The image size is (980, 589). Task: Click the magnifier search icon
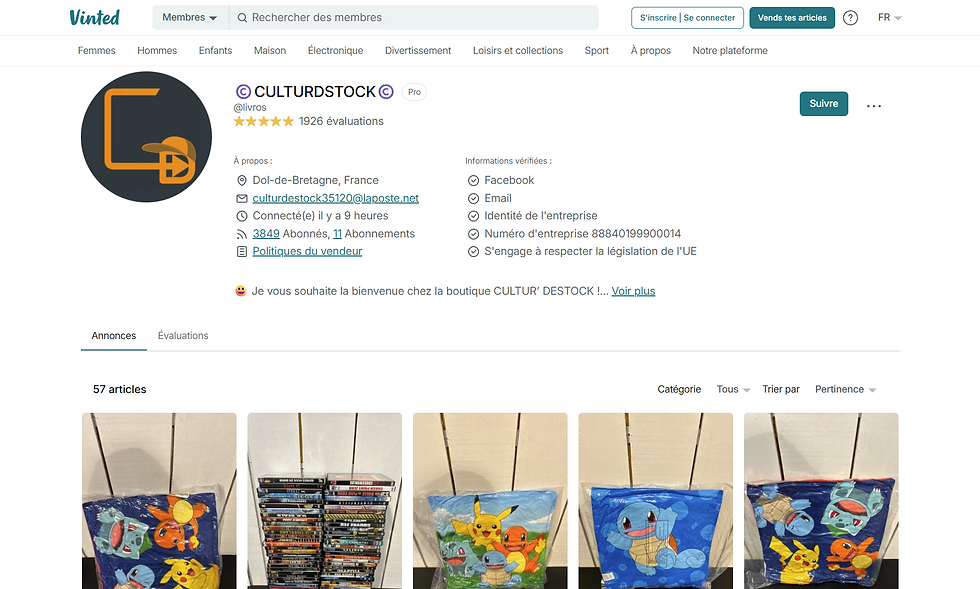[x=242, y=18]
